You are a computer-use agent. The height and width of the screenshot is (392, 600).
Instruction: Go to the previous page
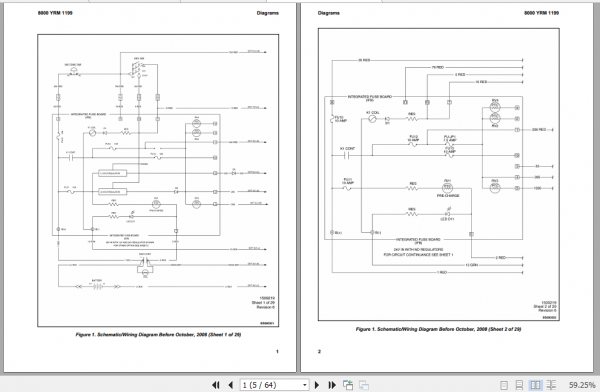click(x=230, y=385)
